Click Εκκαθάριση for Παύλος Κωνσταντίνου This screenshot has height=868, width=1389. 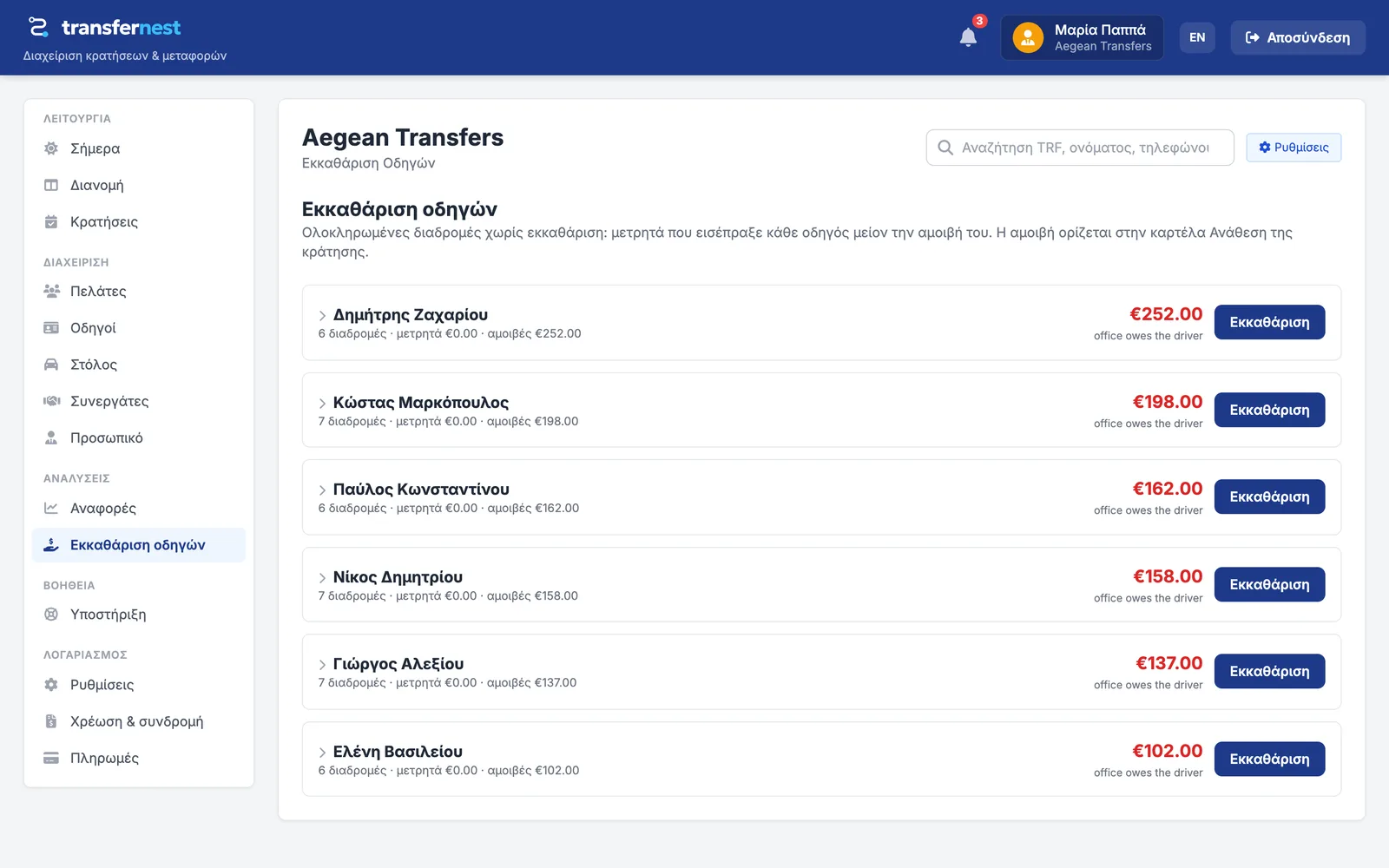[x=1269, y=496]
